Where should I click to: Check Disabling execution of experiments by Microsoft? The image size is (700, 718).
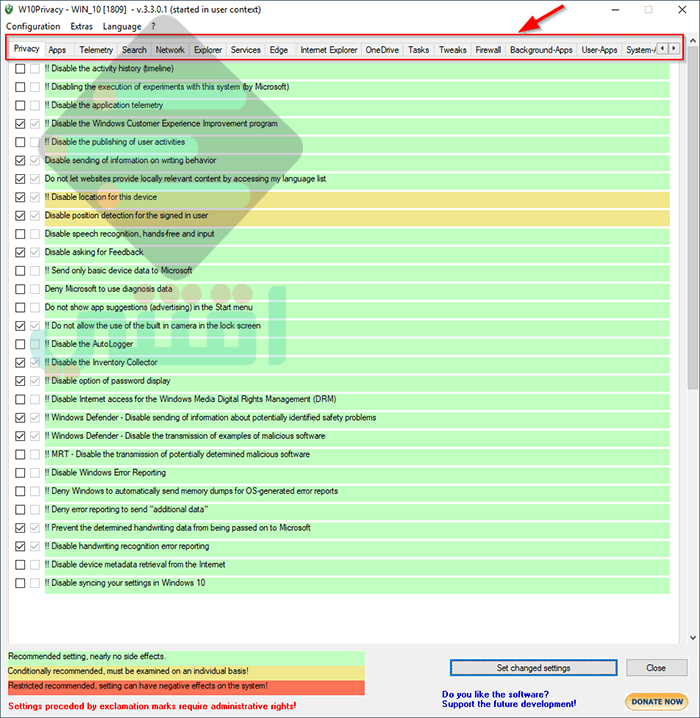point(20,87)
